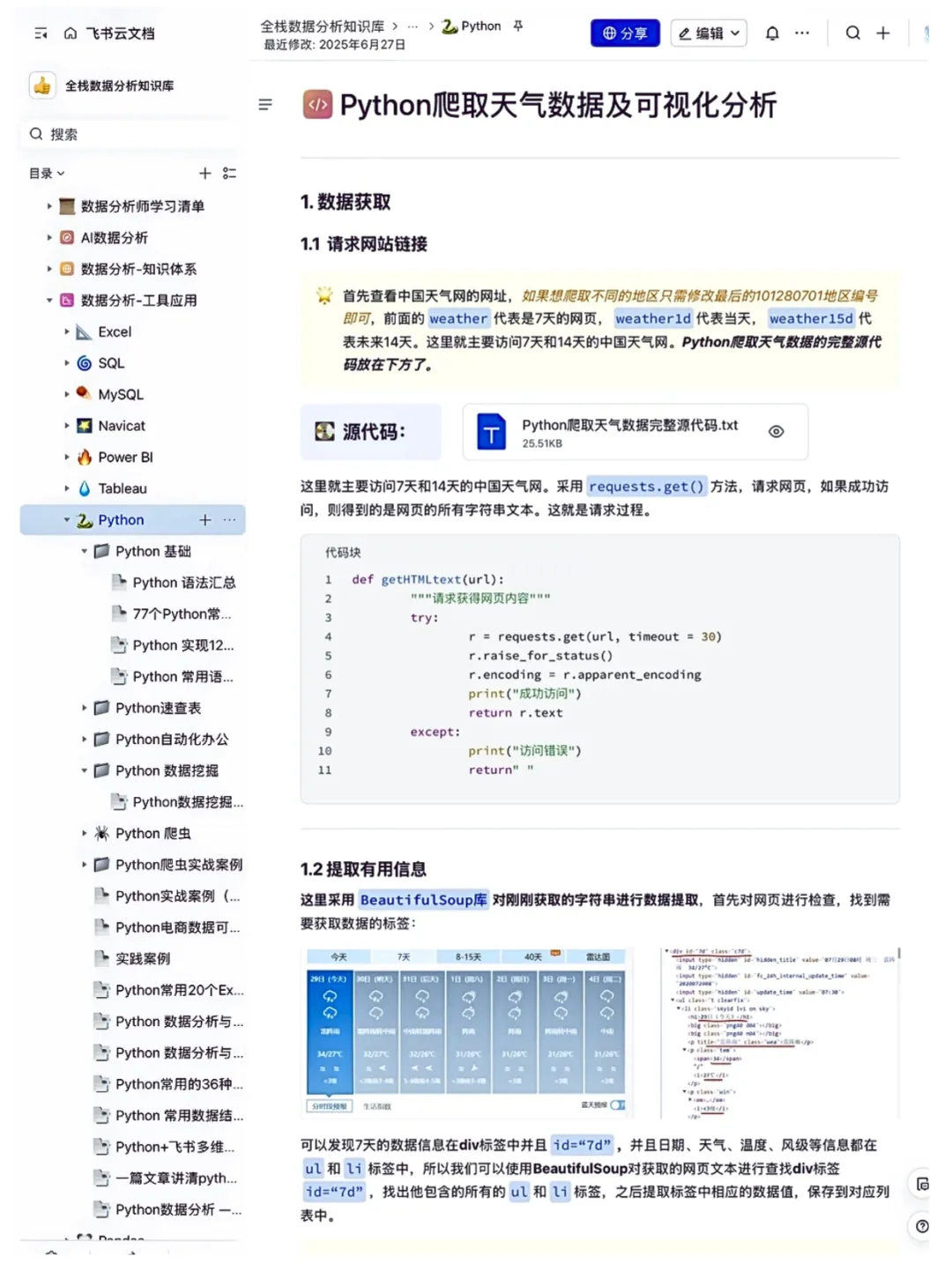The height and width of the screenshot is (1272, 952).
Task: Collapse the Python 数据挖掘 folder
Action: 85,770
